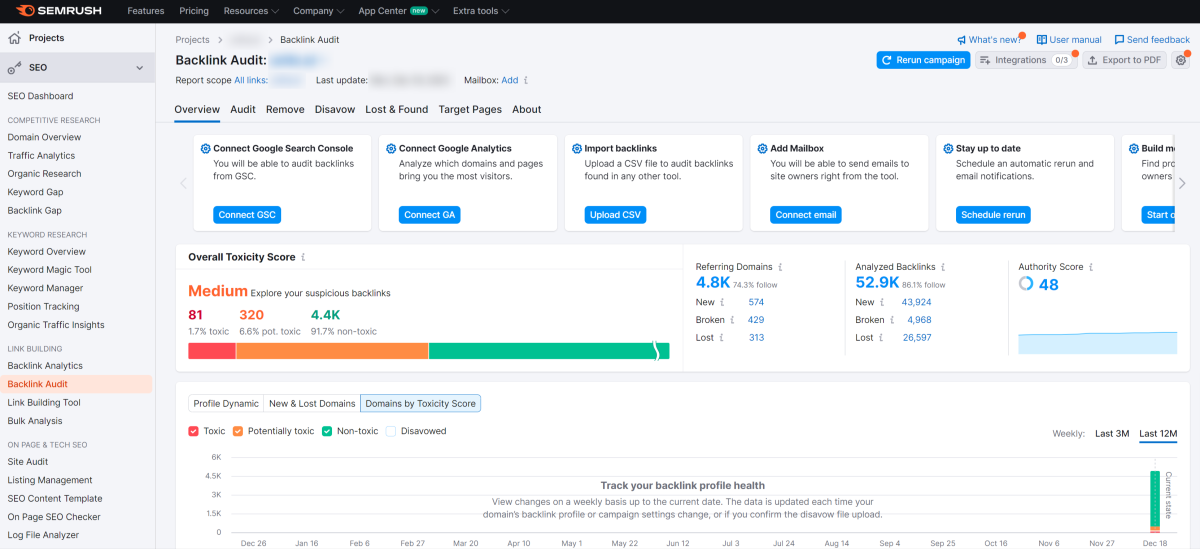Switch weekly range to Last 3M

[1112, 433]
